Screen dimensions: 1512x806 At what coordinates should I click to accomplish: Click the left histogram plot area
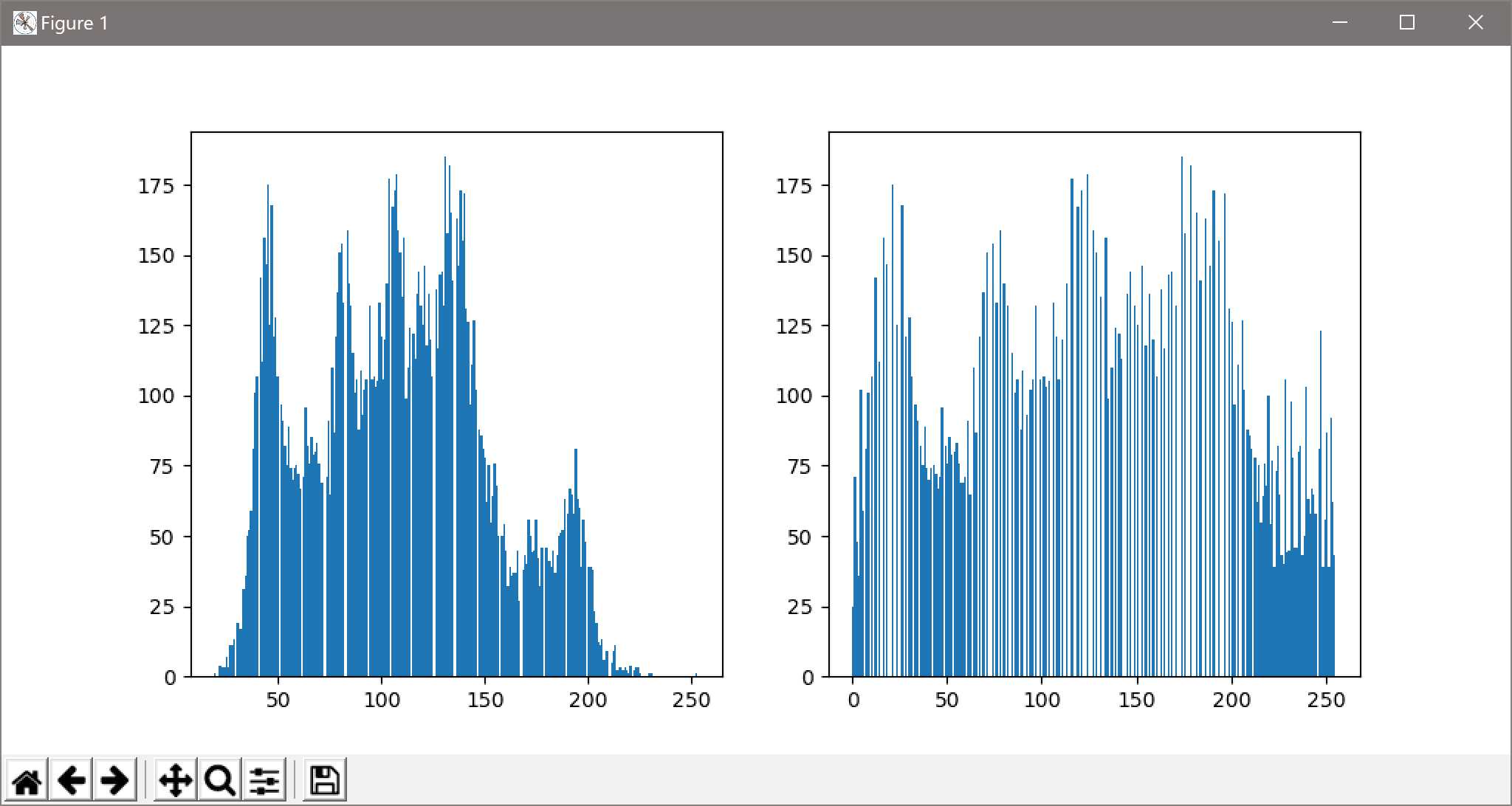coord(456,404)
